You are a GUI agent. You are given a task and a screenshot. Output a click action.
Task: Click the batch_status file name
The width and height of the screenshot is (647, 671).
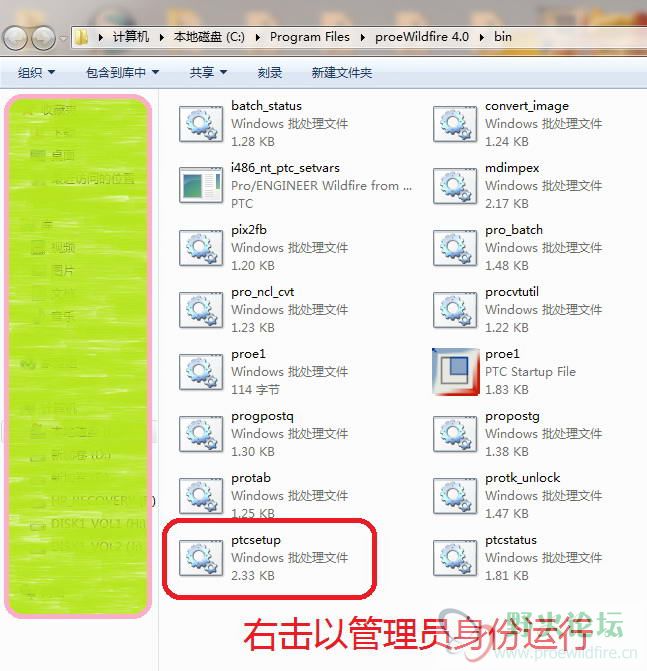(x=266, y=106)
